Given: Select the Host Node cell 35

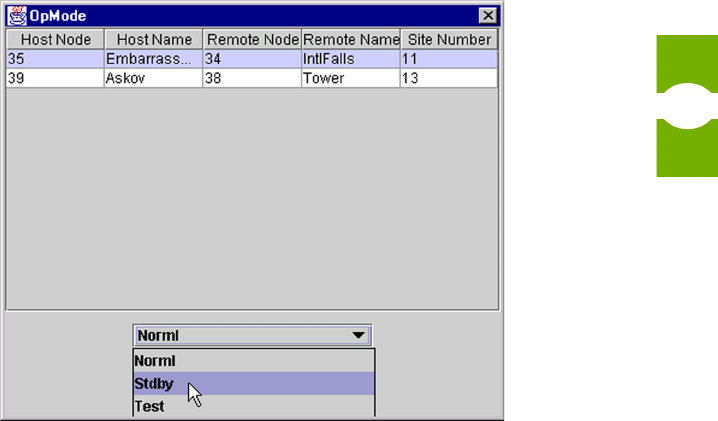Looking at the screenshot, I should pyautogui.click(x=55, y=59).
